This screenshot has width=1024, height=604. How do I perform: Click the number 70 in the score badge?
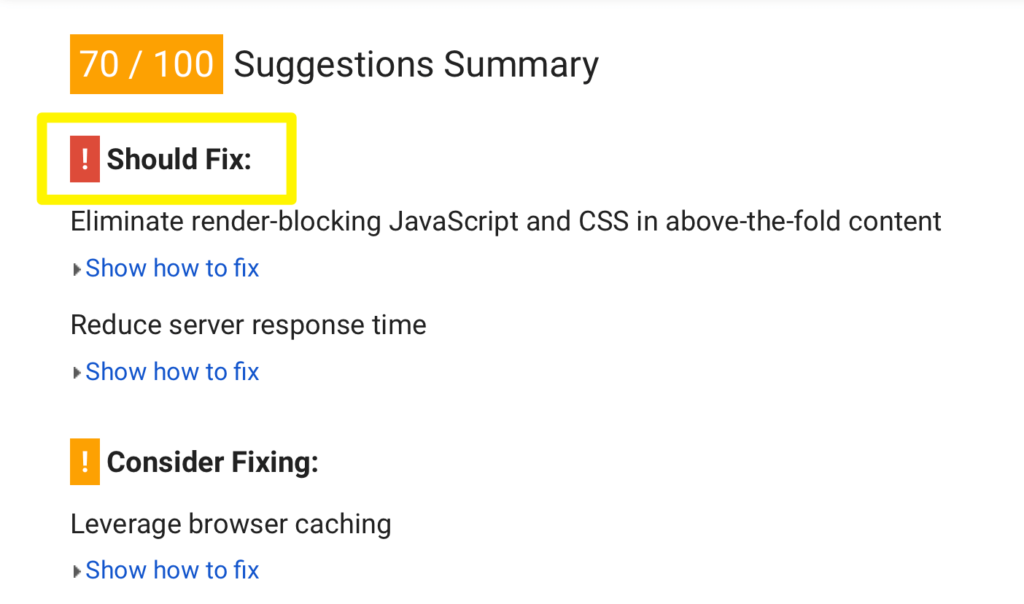click(x=99, y=64)
